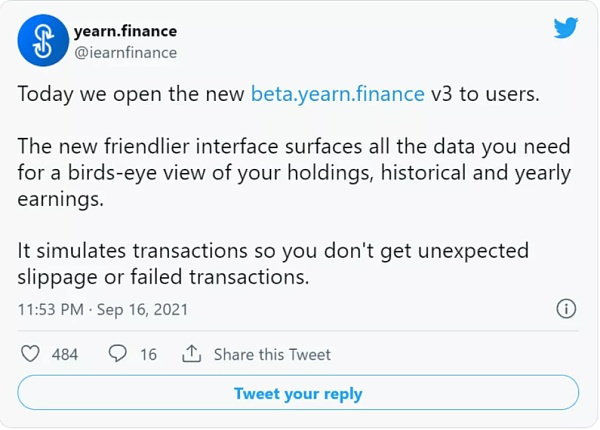The width and height of the screenshot is (600, 430).
Task: Click the 'Today we open the new' text
Action: point(131,94)
